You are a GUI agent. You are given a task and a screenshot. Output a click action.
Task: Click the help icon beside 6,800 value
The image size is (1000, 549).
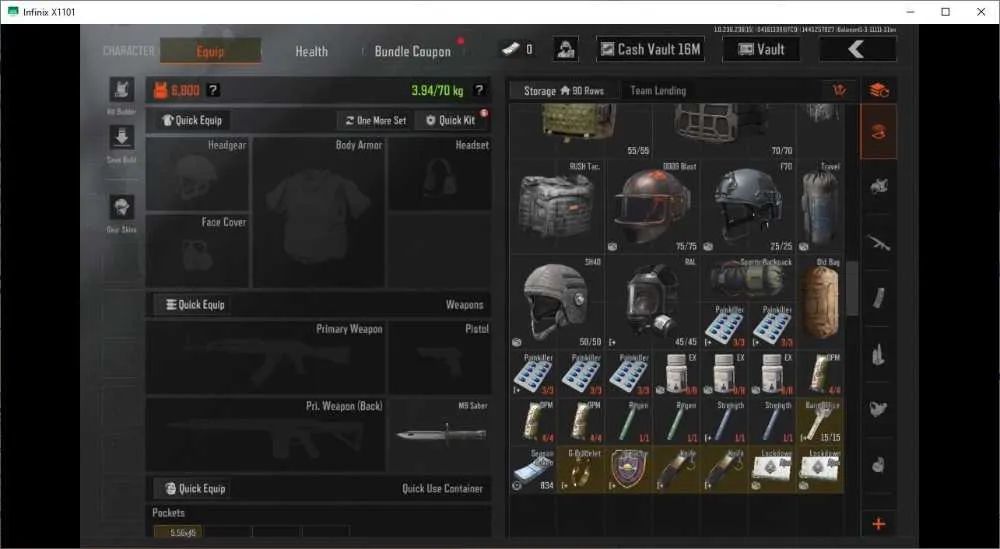[214, 91]
